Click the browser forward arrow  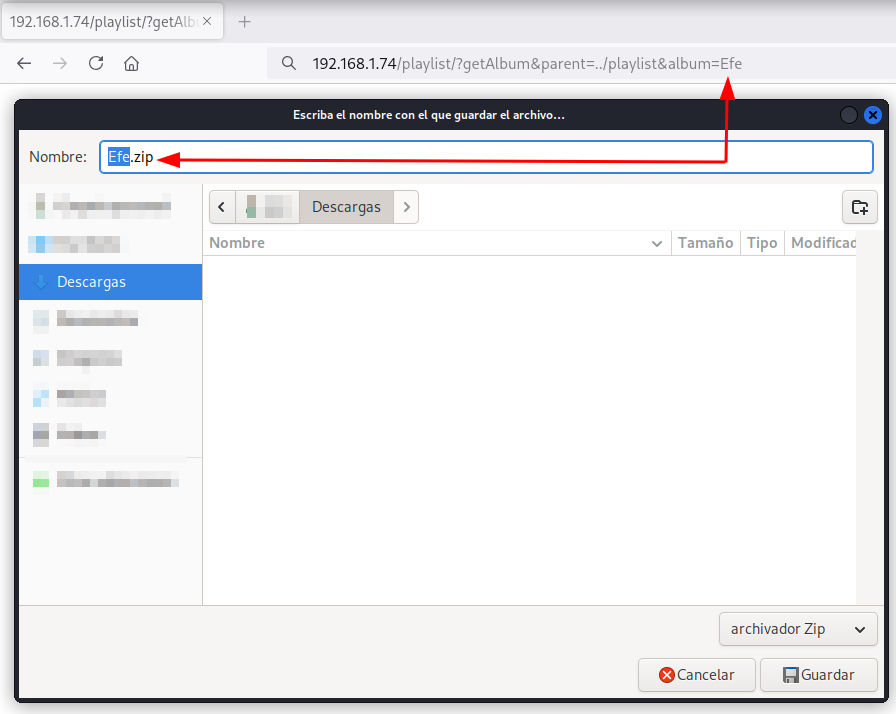[x=60, y=63]
